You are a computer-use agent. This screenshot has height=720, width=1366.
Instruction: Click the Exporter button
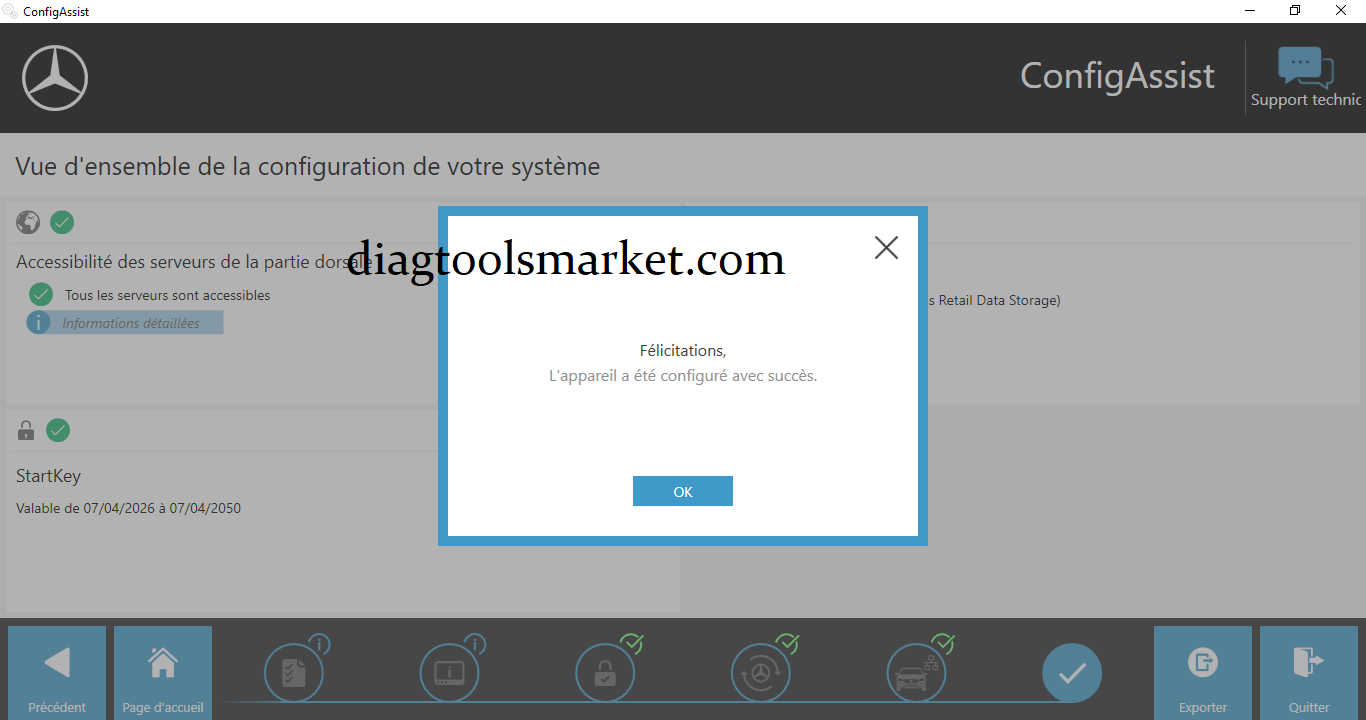pos(1203,672)
